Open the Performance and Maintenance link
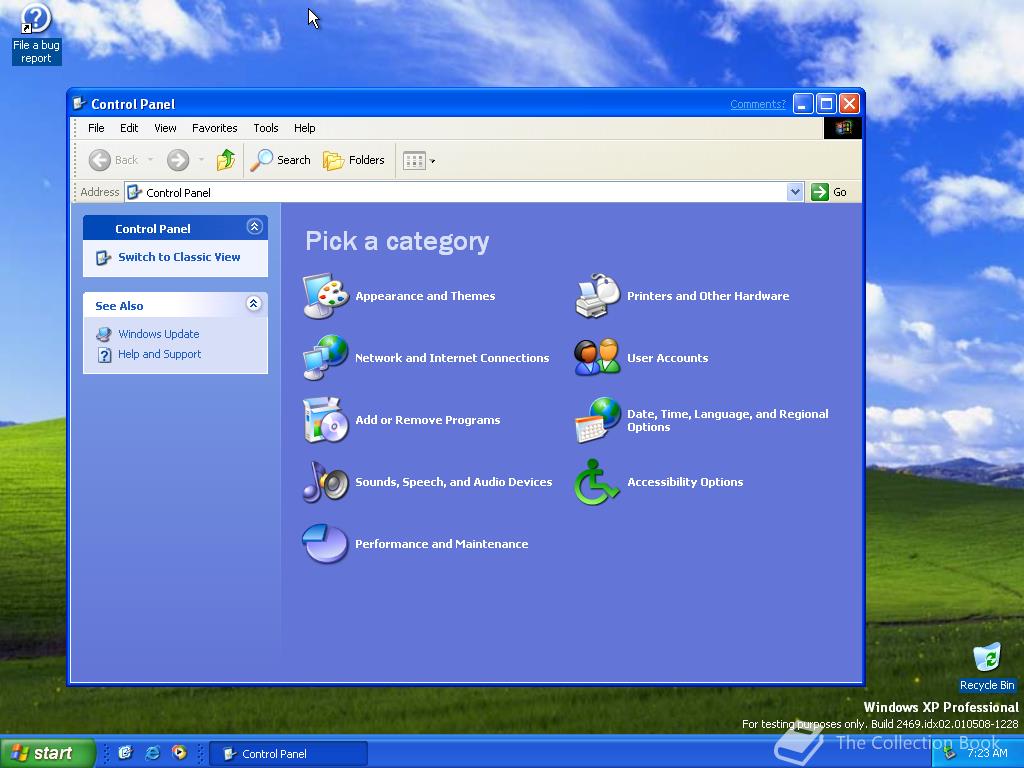Screen dimensions: 1024x768 tap(441, 544)
